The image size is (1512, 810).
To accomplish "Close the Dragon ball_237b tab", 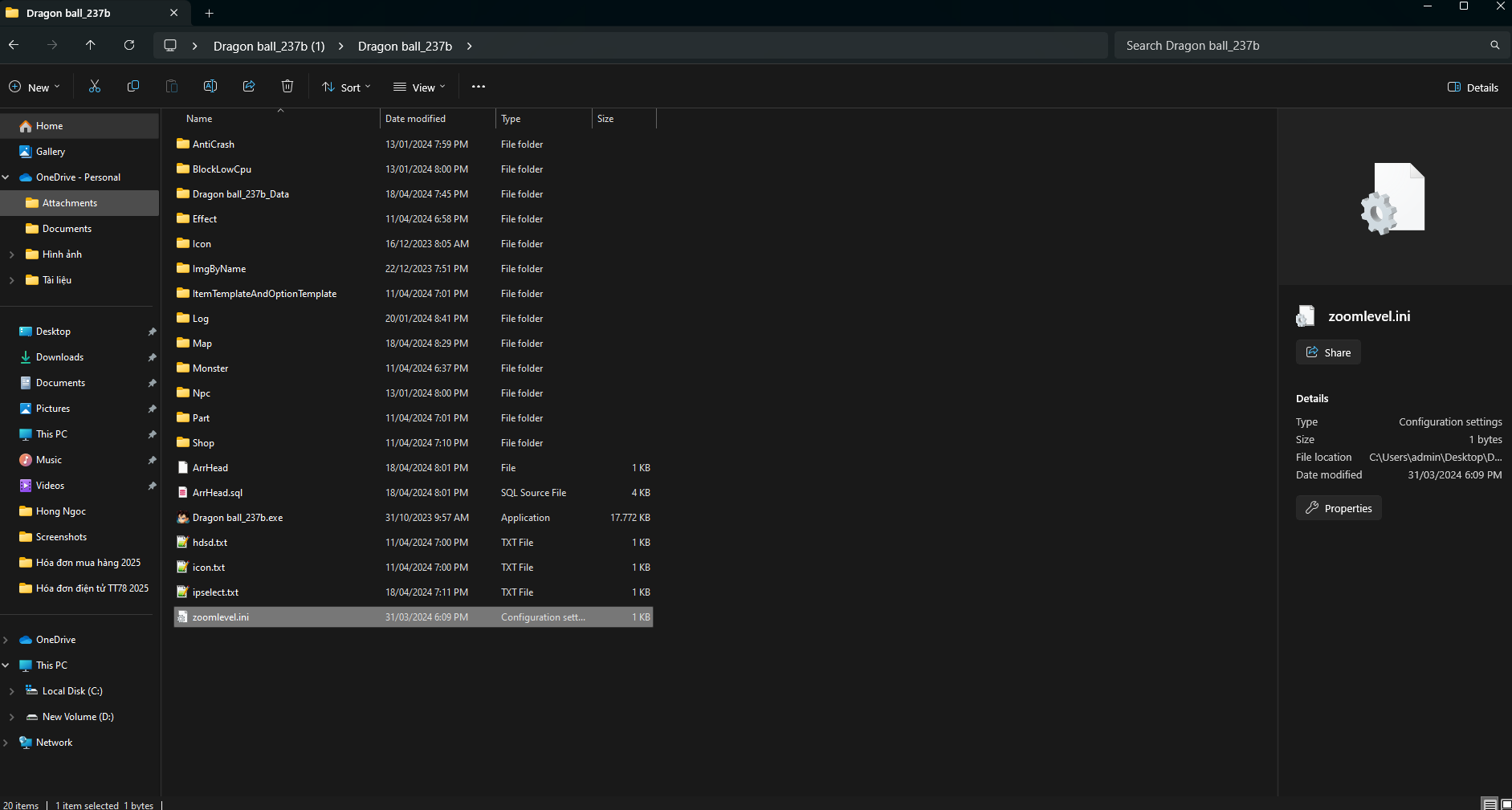I will tap(174, 13).
